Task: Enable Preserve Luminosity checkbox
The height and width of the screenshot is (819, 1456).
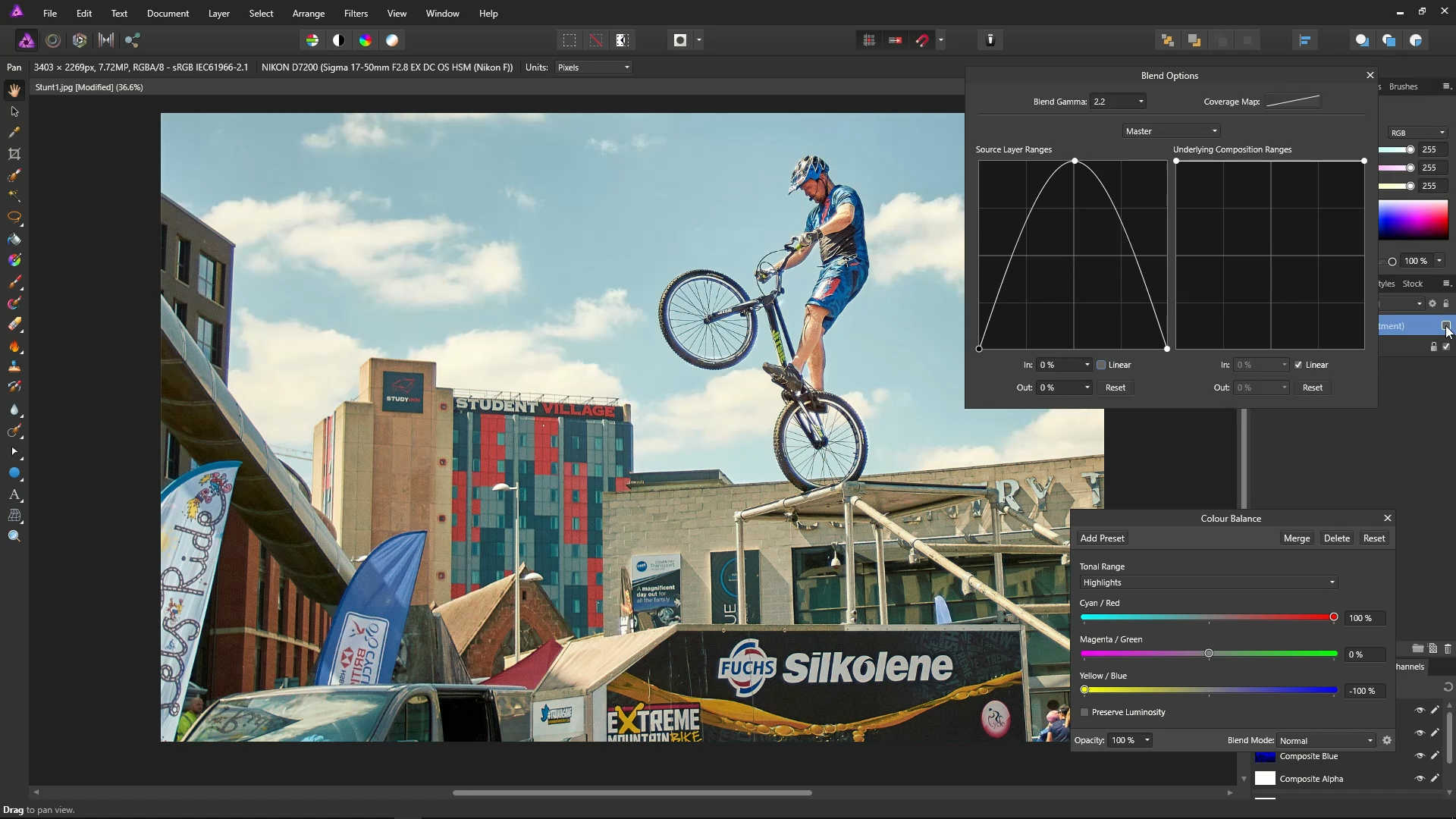Action: point(1084,712)
